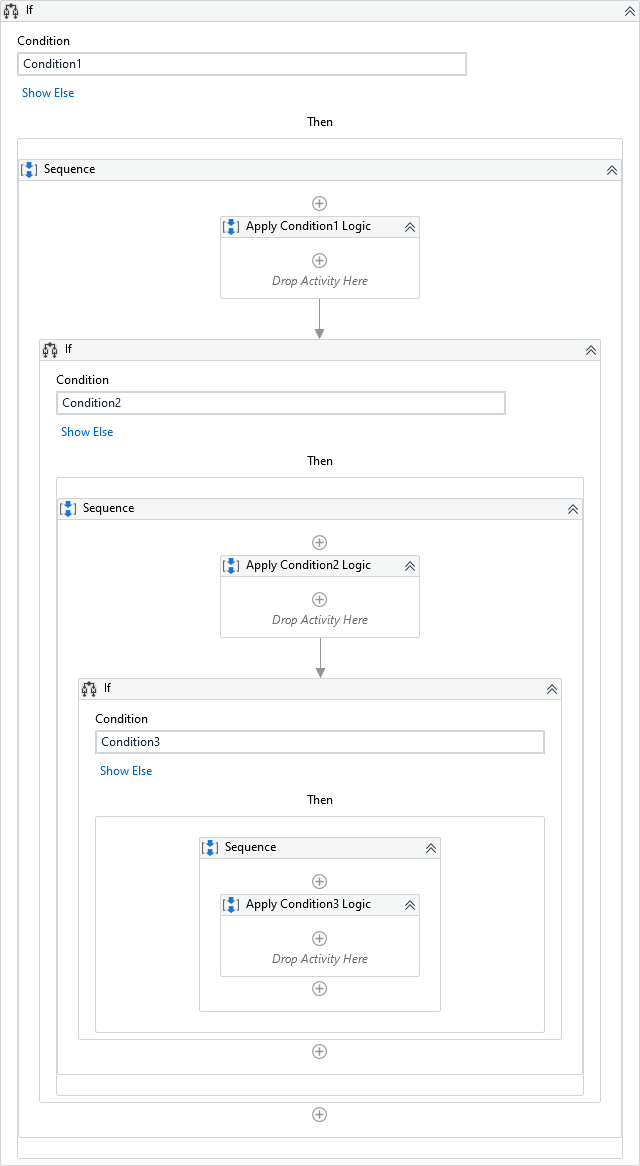
Task: Show Else branch for Condition2
Action: tap(87, 432)
